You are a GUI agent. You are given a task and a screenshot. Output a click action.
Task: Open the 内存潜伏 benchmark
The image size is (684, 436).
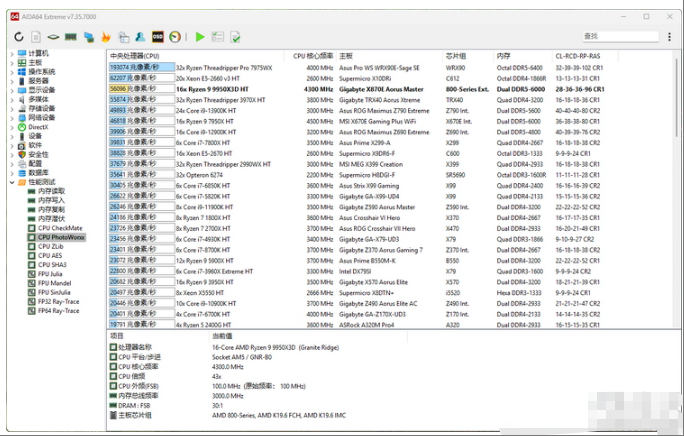pos(46,219)
